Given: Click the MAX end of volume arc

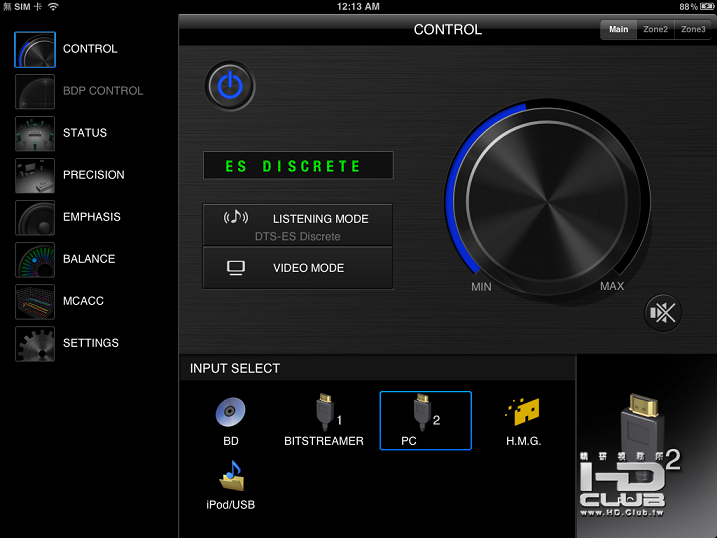Looking at the screenshot, I should tap(612, 286).
